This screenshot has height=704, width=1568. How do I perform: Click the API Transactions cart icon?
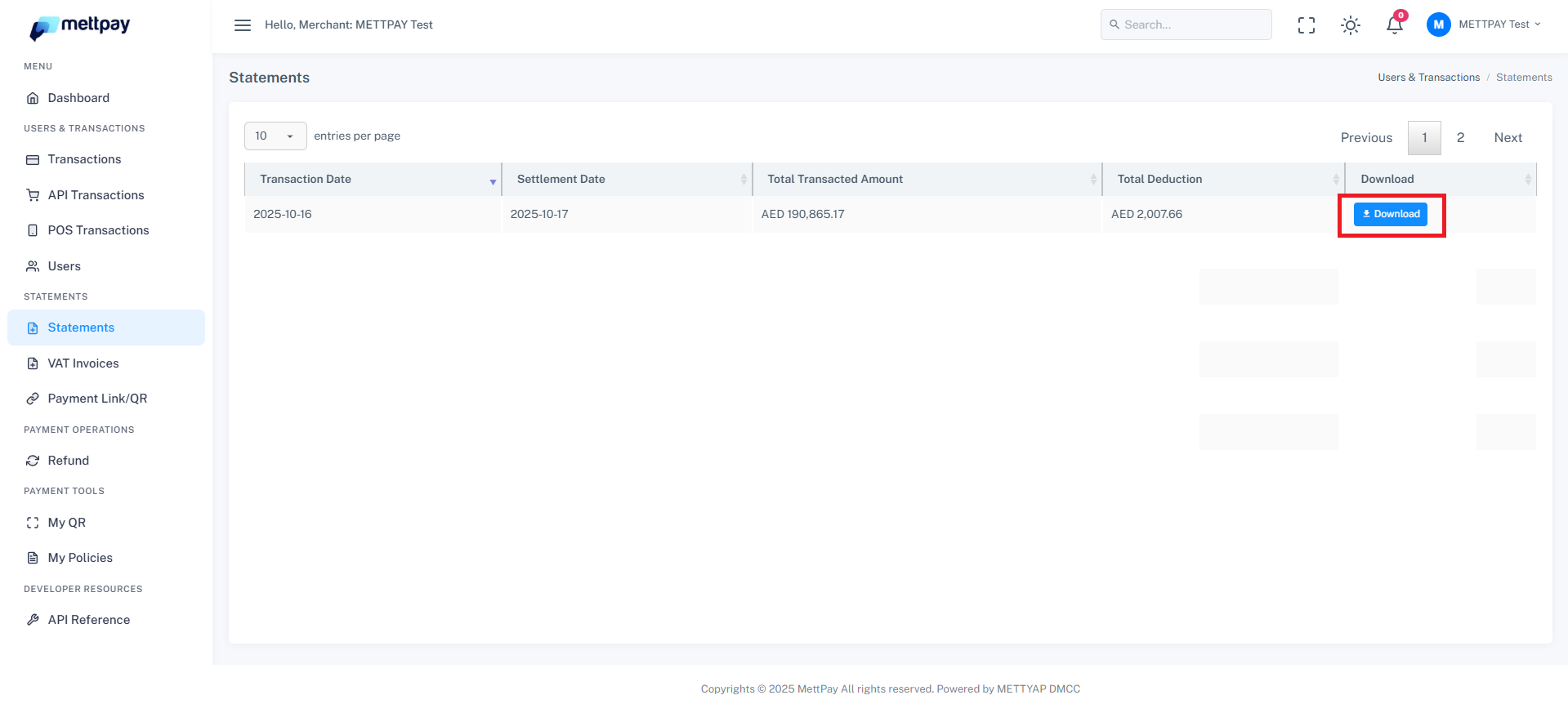33,195
